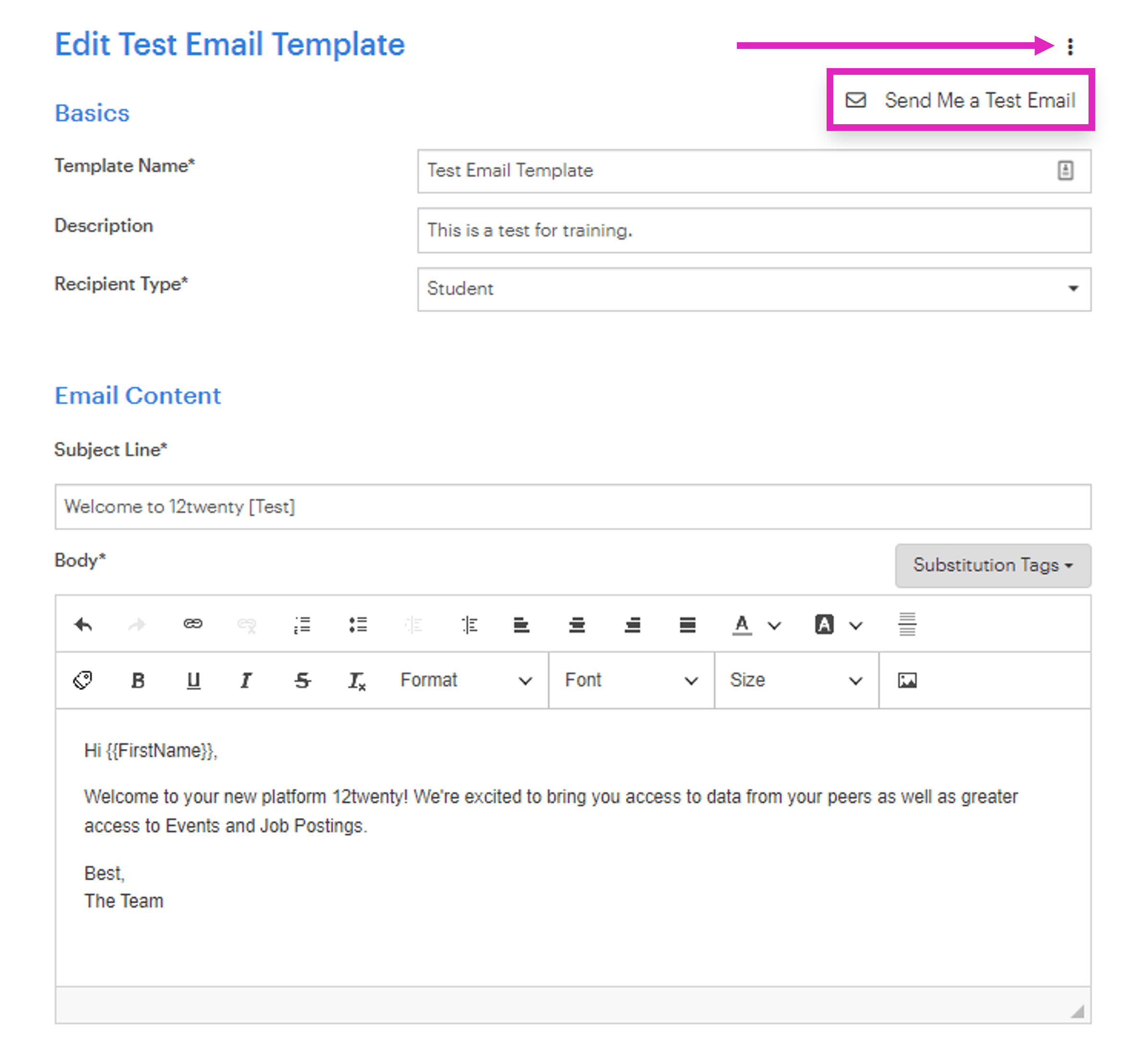Click the Subject Line input field
Image resolution: width=1148 pixels, height=1053 pixels.
[x=573, y=506]
